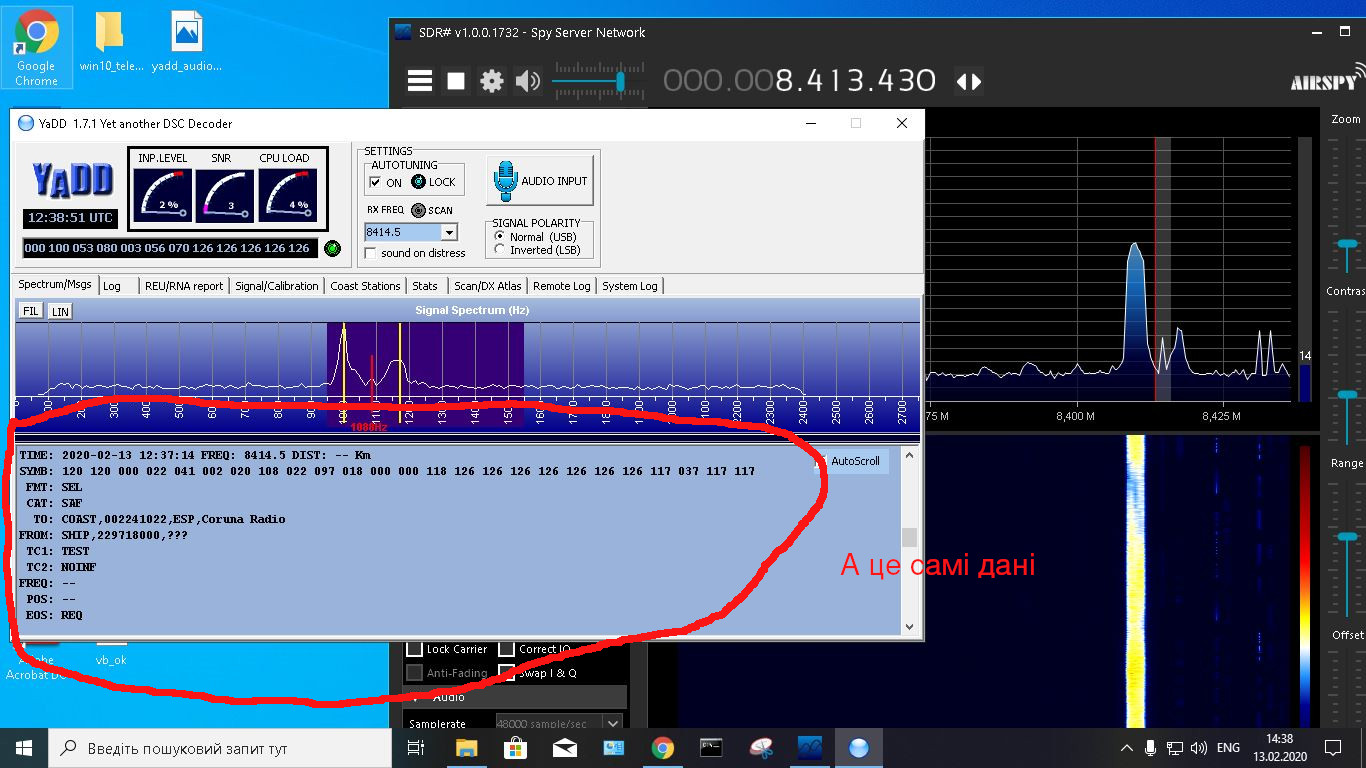Open Command Prompt from taskbar
1366x768 pixels.
click(711, 748)
